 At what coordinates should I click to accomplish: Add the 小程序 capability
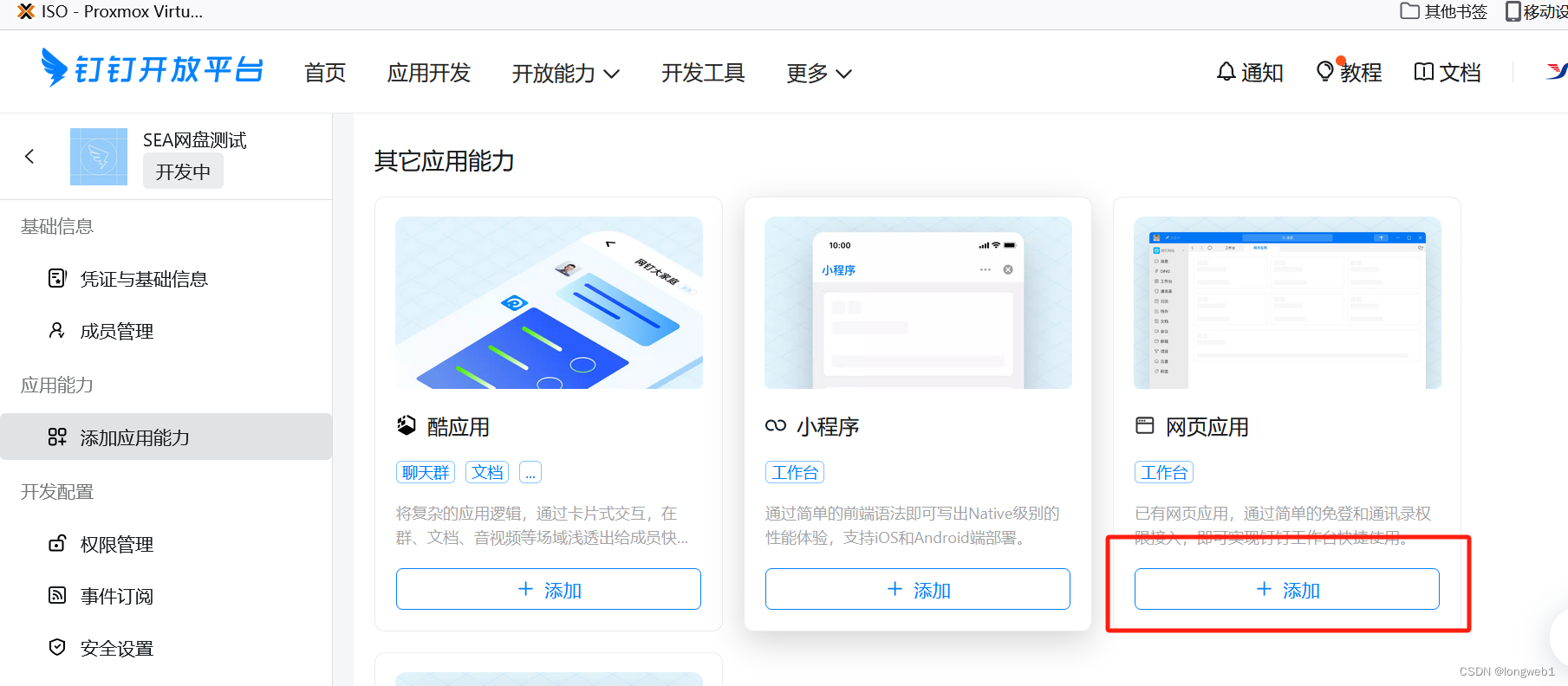918,589
